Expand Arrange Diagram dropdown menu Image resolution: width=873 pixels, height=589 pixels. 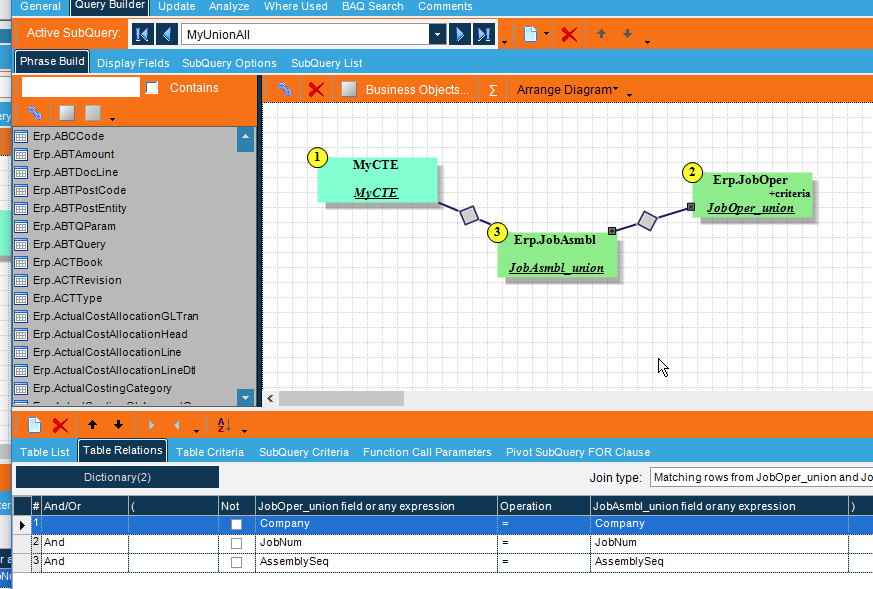[567, 90]
